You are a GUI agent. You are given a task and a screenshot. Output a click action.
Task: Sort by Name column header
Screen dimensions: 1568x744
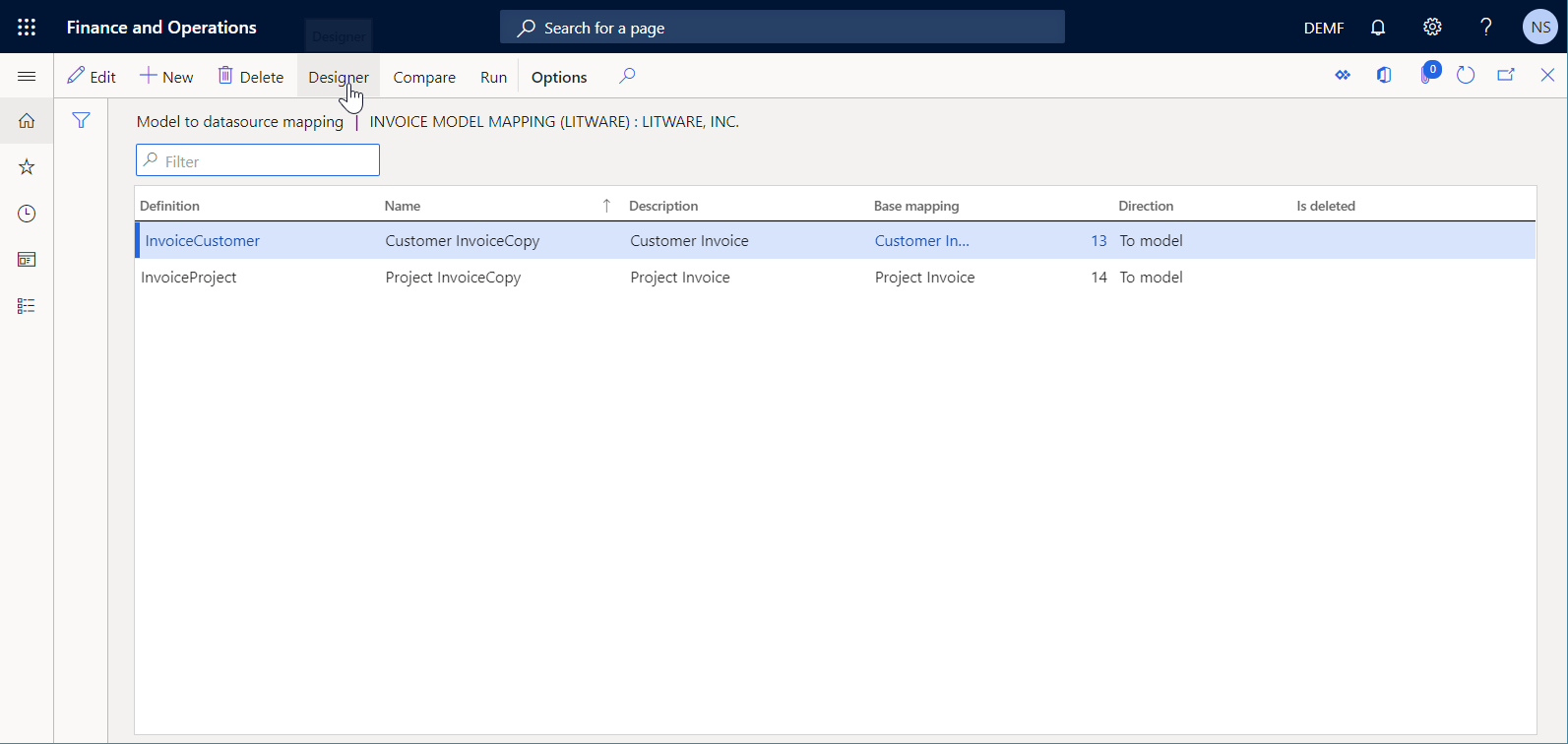coord(403,206)
